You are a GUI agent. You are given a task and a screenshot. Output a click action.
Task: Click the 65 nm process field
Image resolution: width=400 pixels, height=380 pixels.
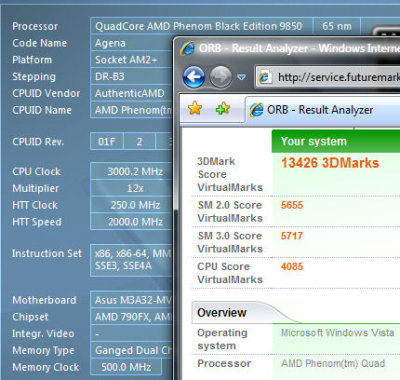point(337,26)
